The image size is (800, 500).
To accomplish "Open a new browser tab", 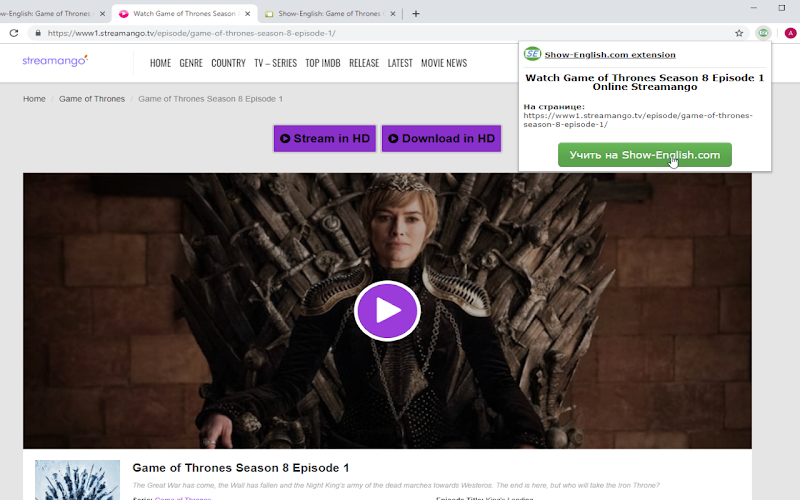I will 416,14.
